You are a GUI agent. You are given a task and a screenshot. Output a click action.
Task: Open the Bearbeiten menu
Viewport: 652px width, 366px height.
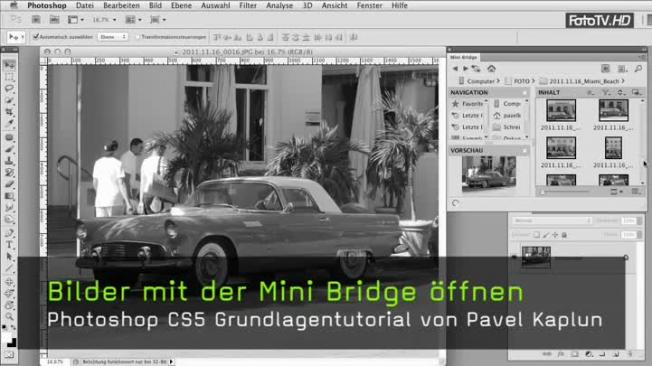(x=121, y=5)
